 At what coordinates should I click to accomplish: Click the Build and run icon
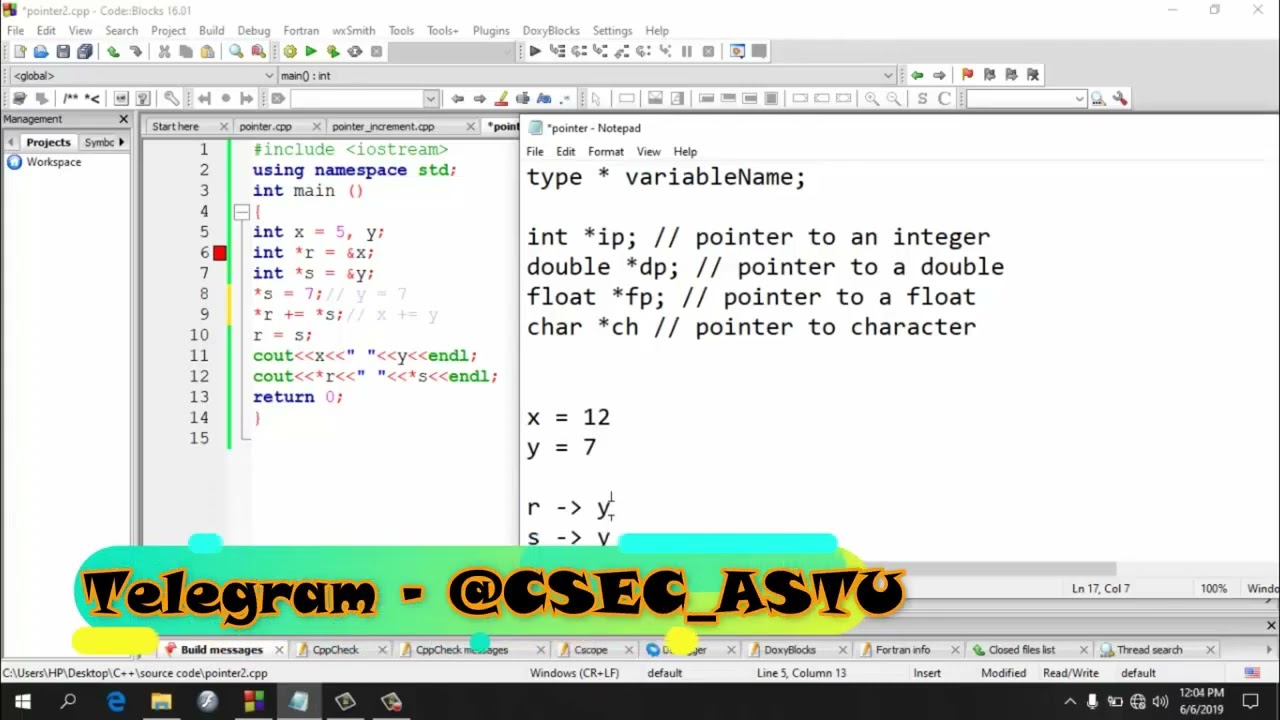(x=333, y=52)
